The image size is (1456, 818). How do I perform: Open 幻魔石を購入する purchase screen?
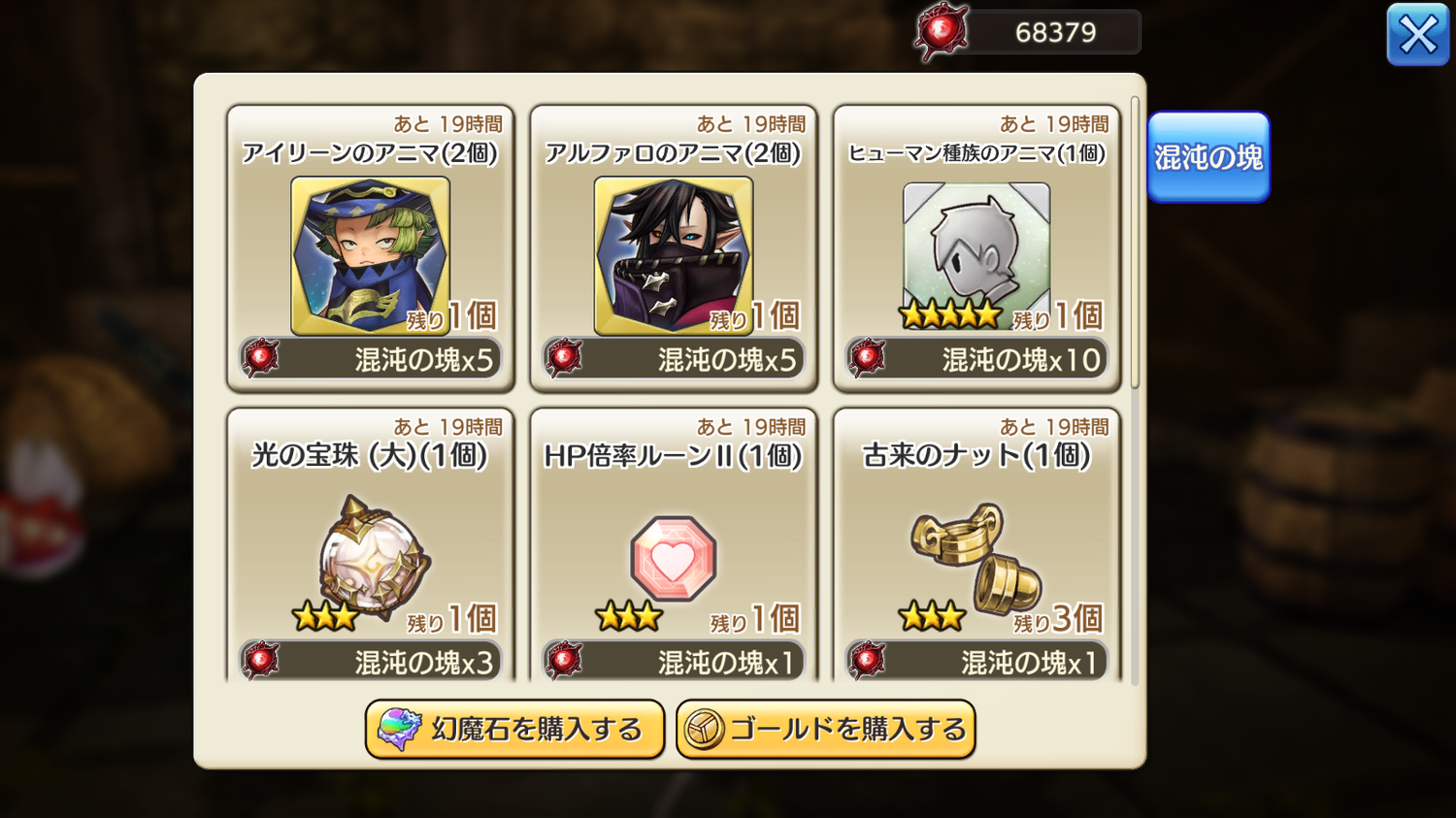pos(514,730)
